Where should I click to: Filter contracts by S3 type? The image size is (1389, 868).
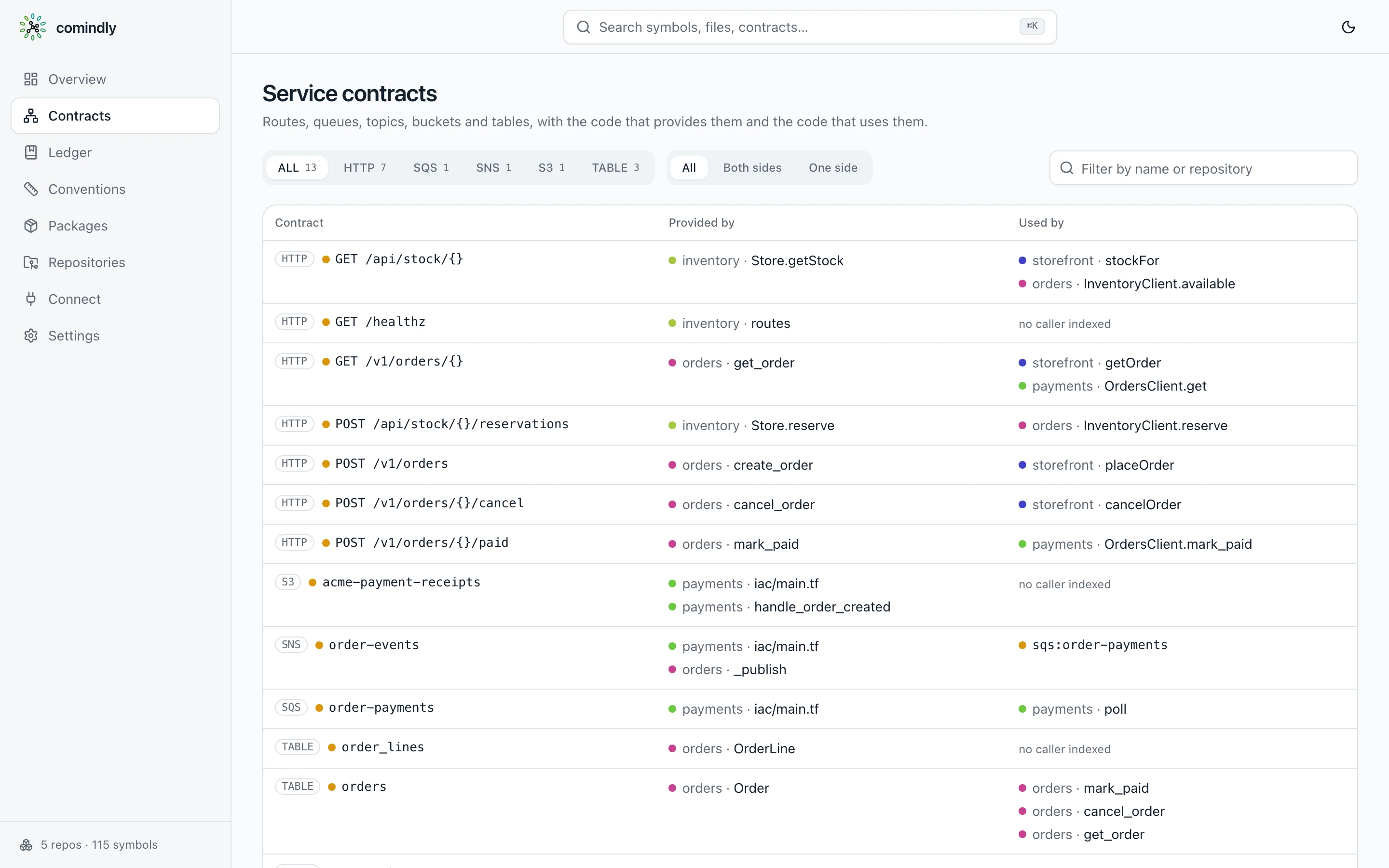(x=552, y=168)
